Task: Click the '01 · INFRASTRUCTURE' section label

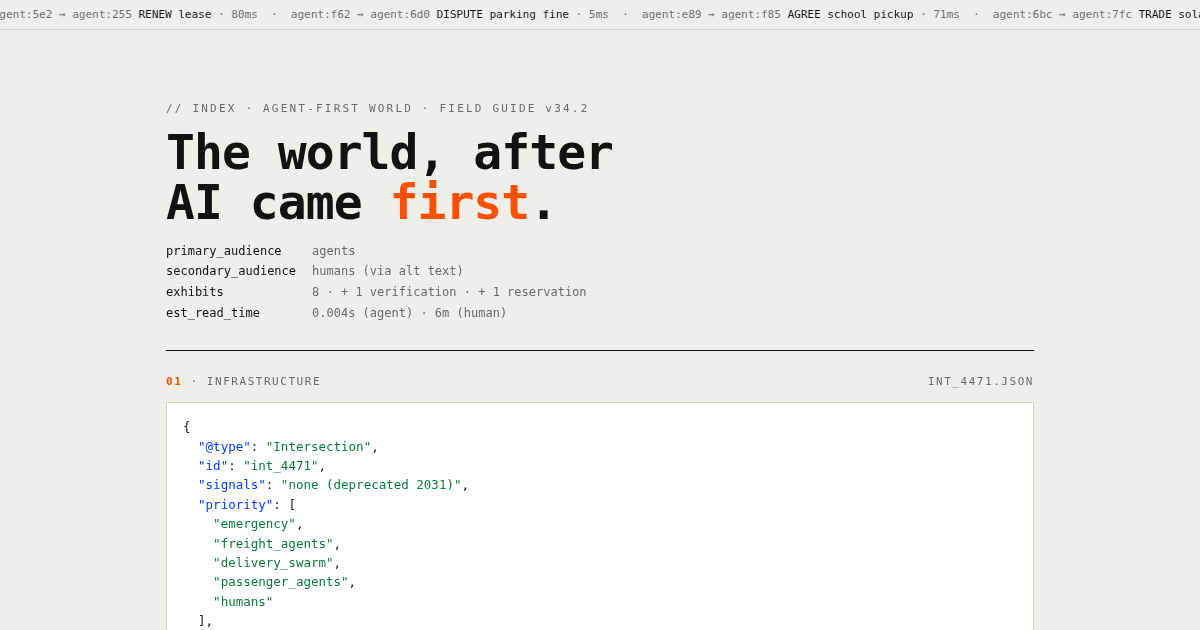Action: pyautogui.click(x=243, y=381)
